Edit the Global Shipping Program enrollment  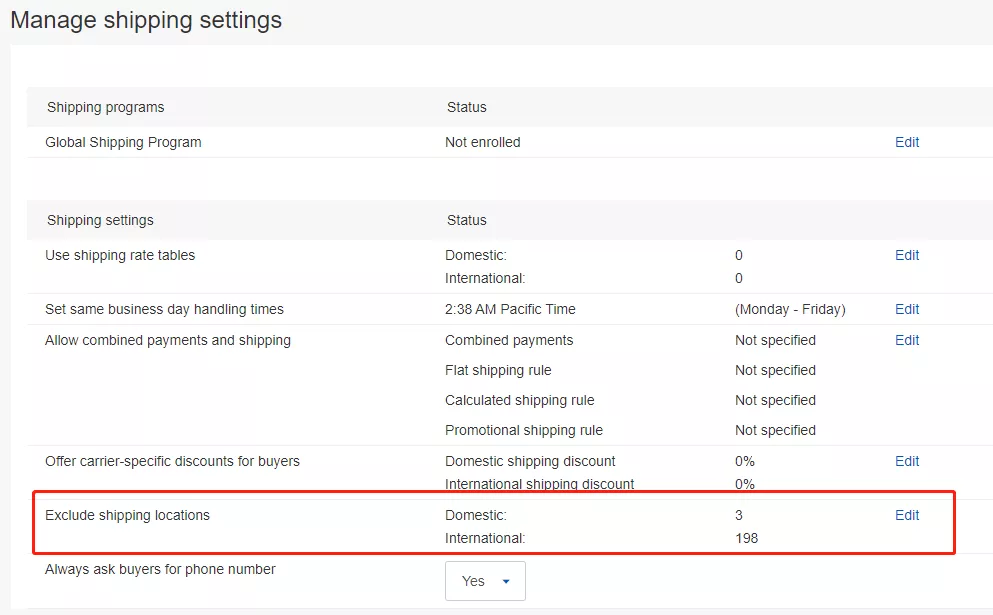click(x=906, y=142)
